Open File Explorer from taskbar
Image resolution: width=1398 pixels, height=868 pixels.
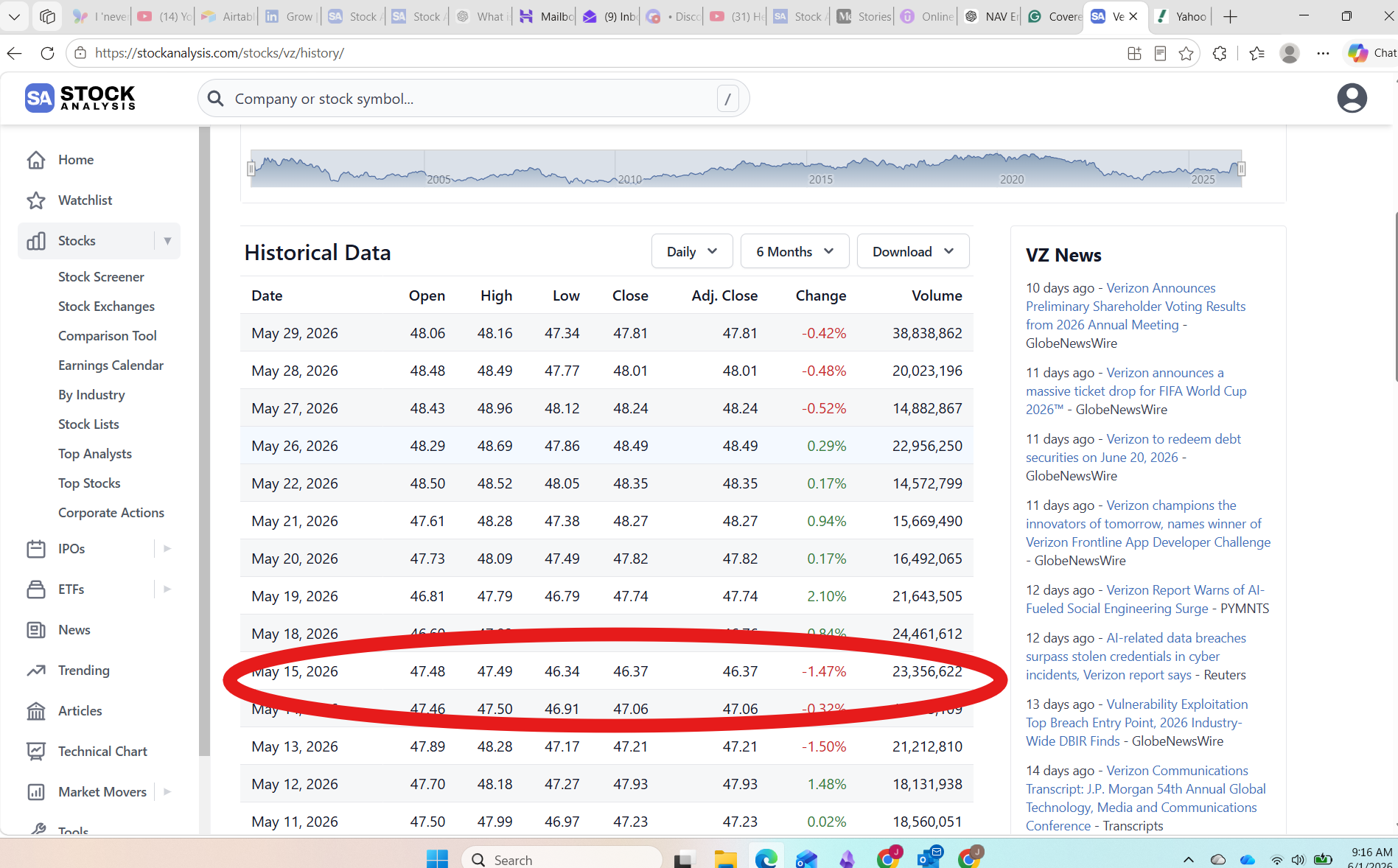pyautogui.click(x=725, y=858)
